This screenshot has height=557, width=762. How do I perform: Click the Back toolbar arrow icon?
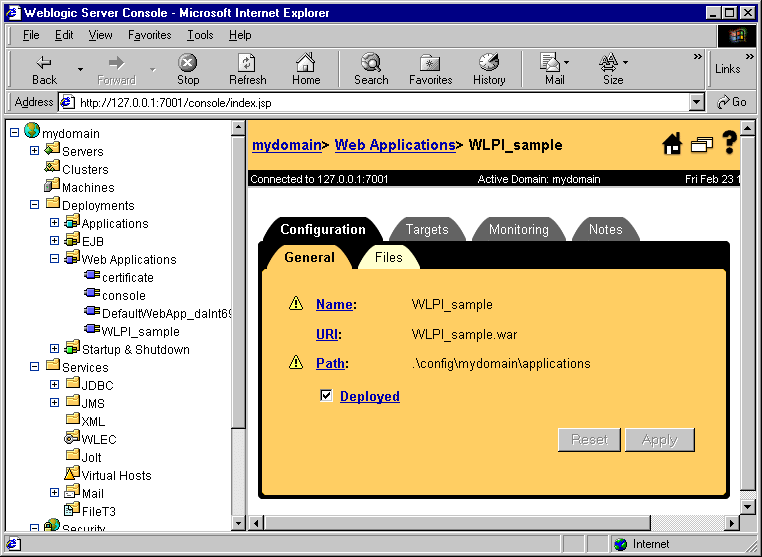44,62
